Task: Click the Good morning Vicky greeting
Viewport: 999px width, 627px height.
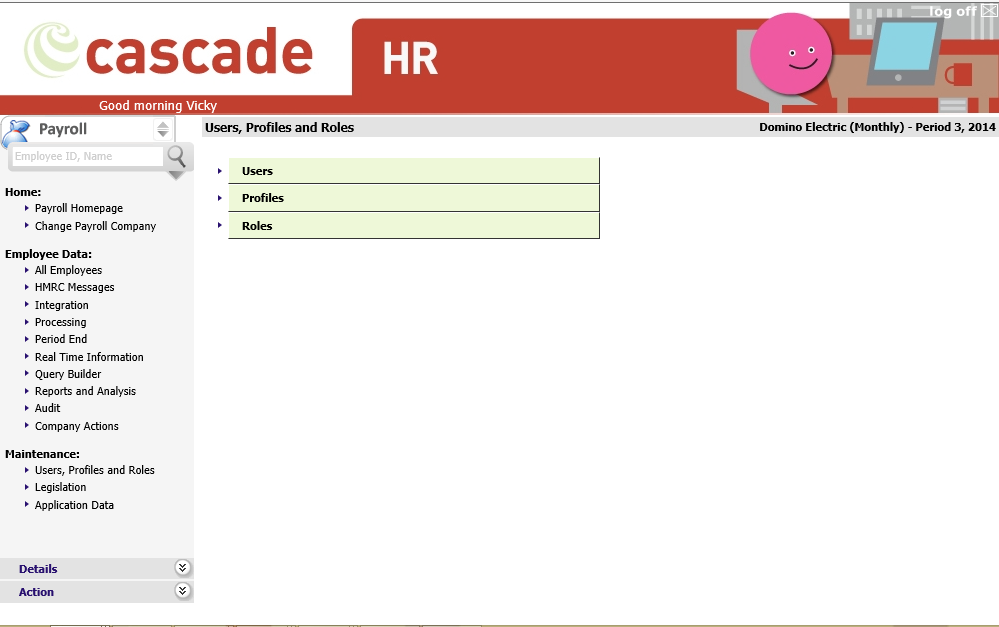Action: pyautogui.click(x=158, y=106)
